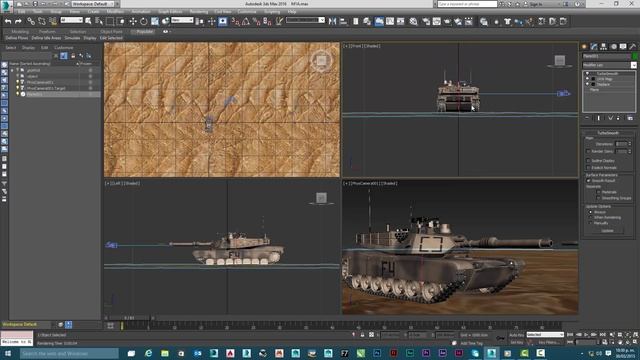
Task: Toggle the Percent Snap icon
Action: pos(257,21)
